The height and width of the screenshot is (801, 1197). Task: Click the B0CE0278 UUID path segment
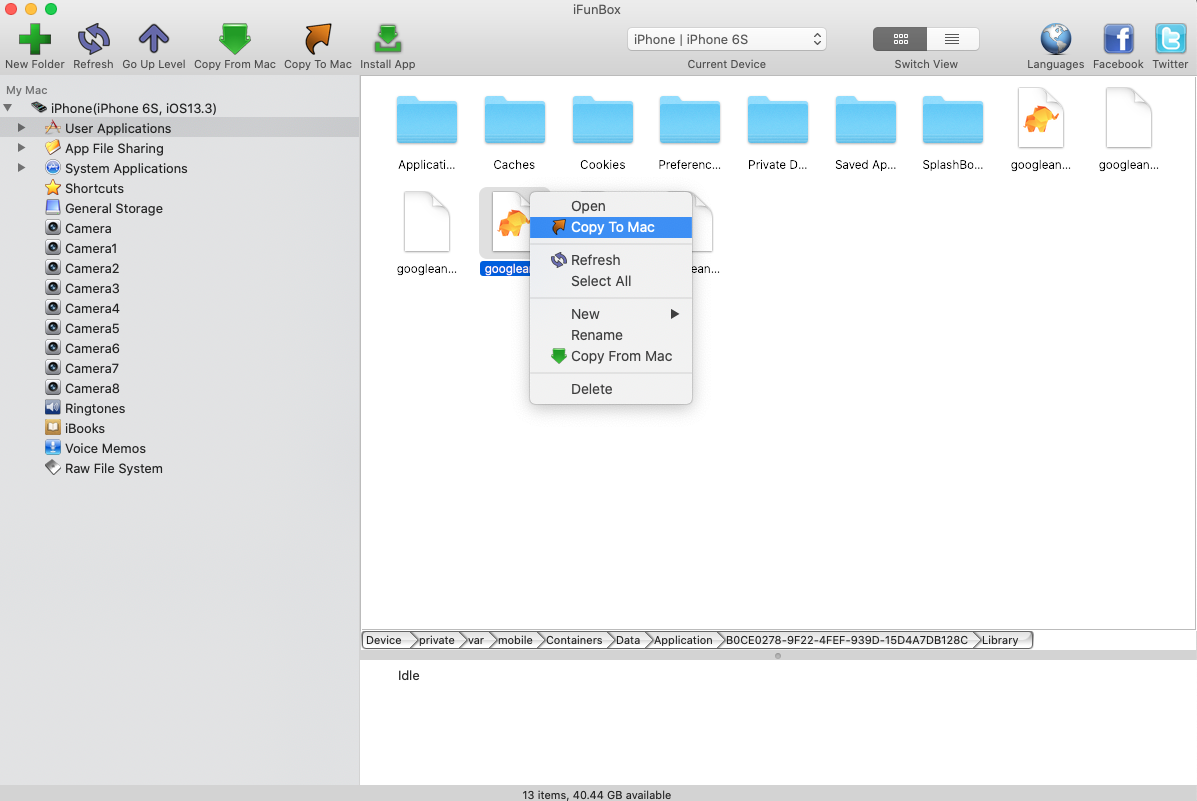coord(847,640)
